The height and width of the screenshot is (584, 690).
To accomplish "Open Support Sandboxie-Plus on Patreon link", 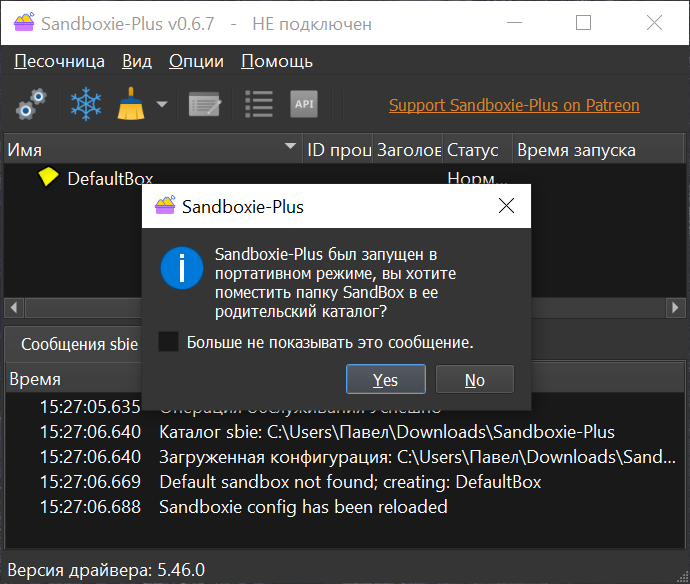I will (x=514, y=105).
